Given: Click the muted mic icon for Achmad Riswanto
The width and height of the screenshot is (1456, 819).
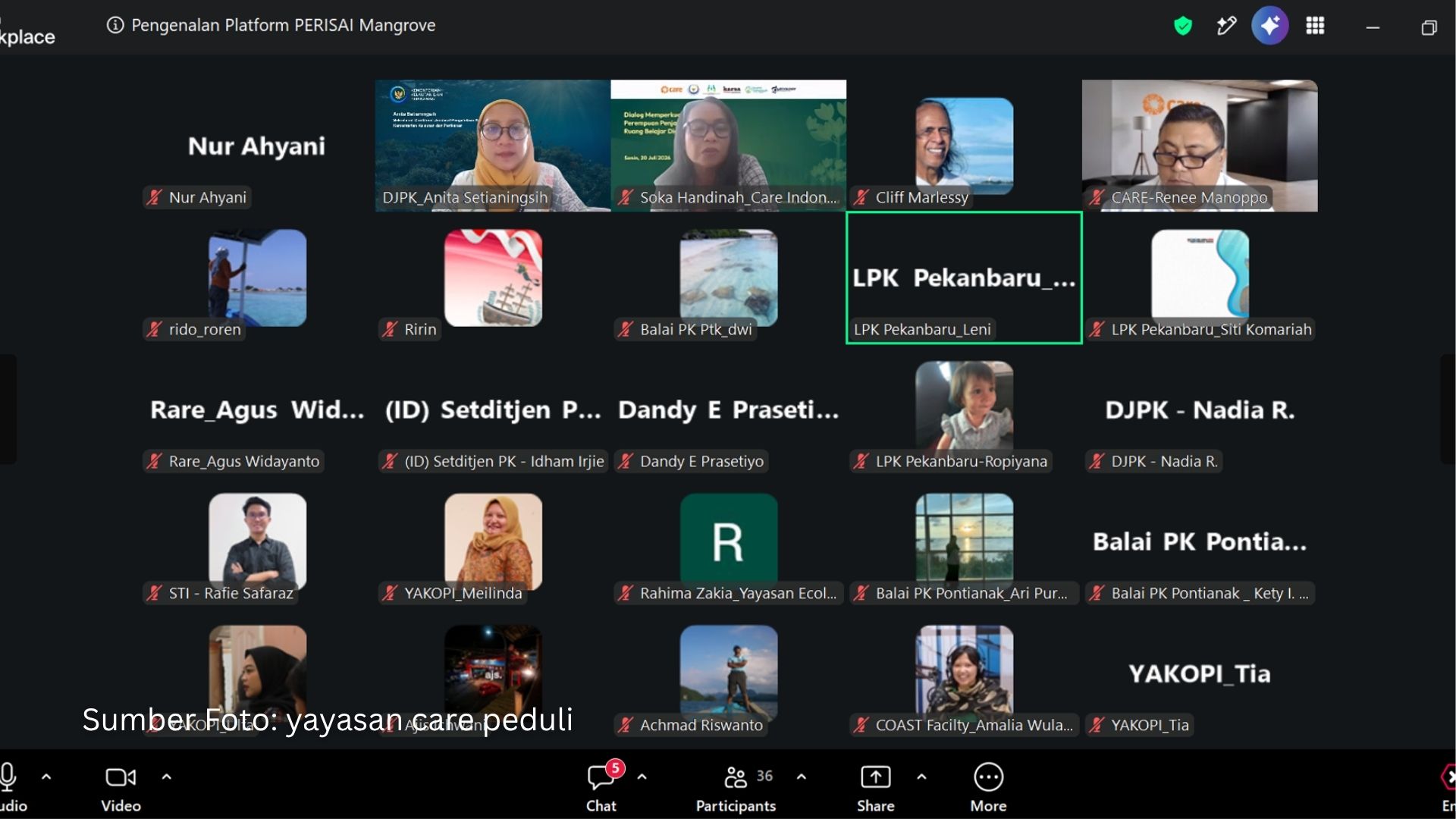Looking at the screenshot, I should [x=626, y=725].
